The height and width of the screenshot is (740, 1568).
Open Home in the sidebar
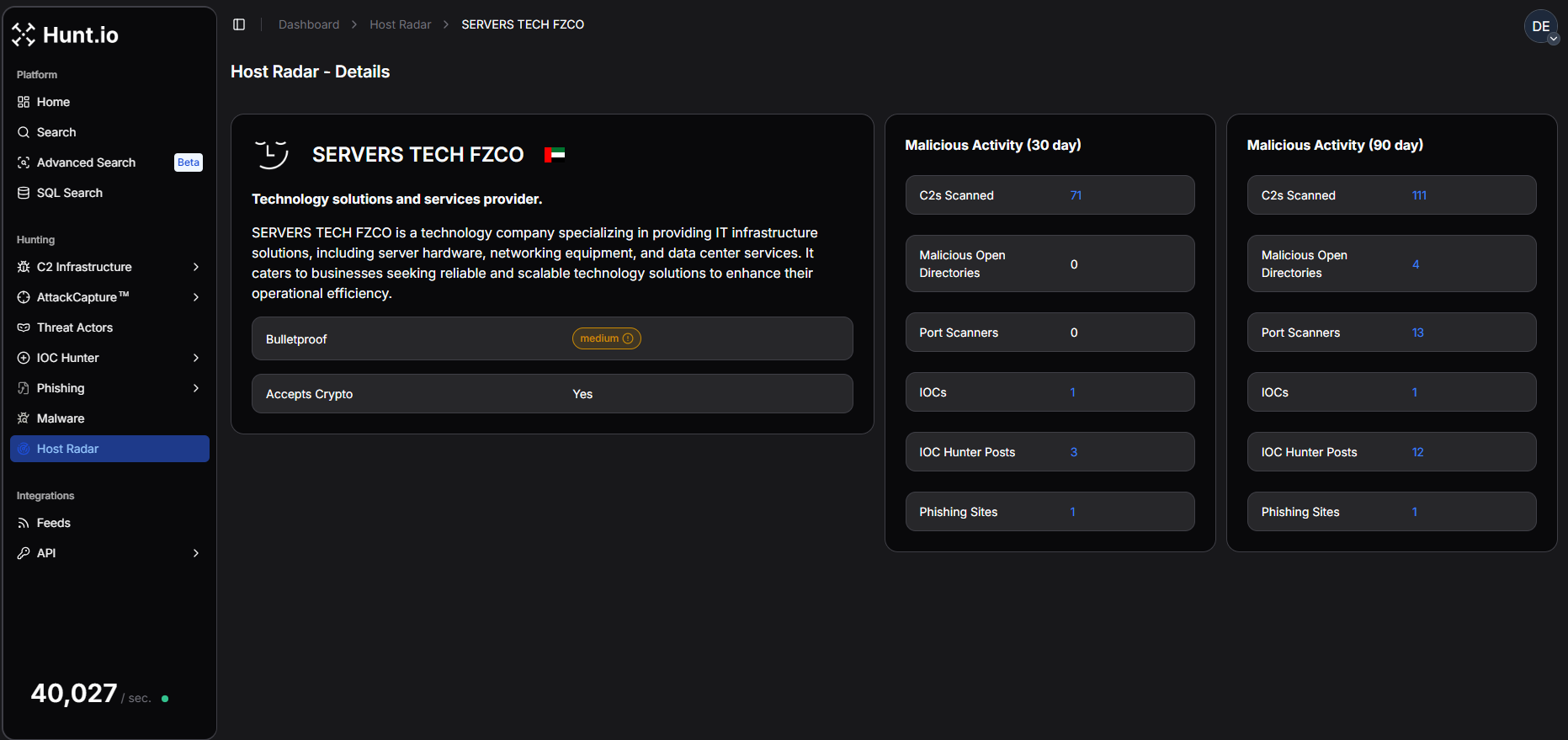(x=109, y=102)
